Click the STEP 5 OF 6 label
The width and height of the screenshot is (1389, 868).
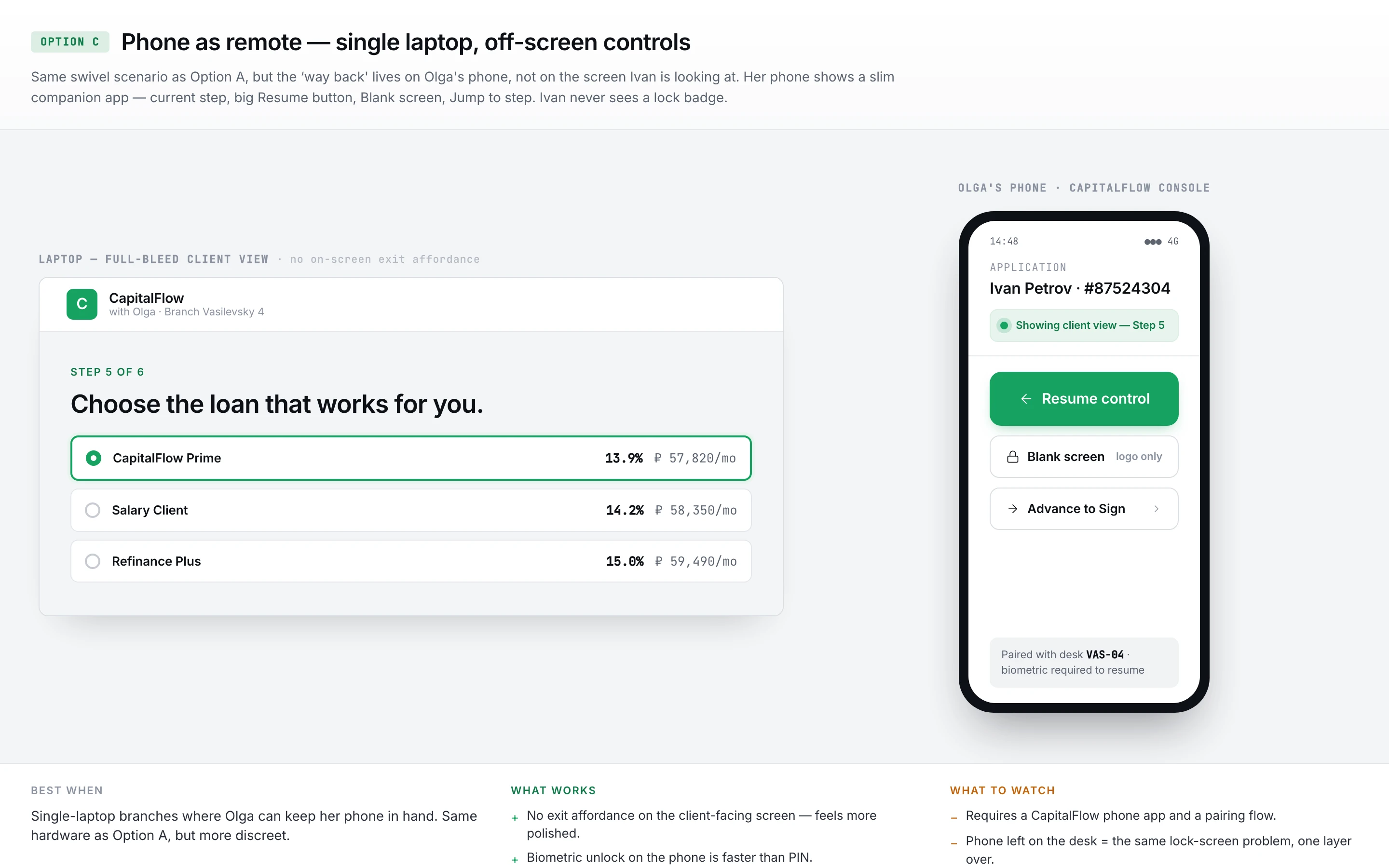point(108,372)
